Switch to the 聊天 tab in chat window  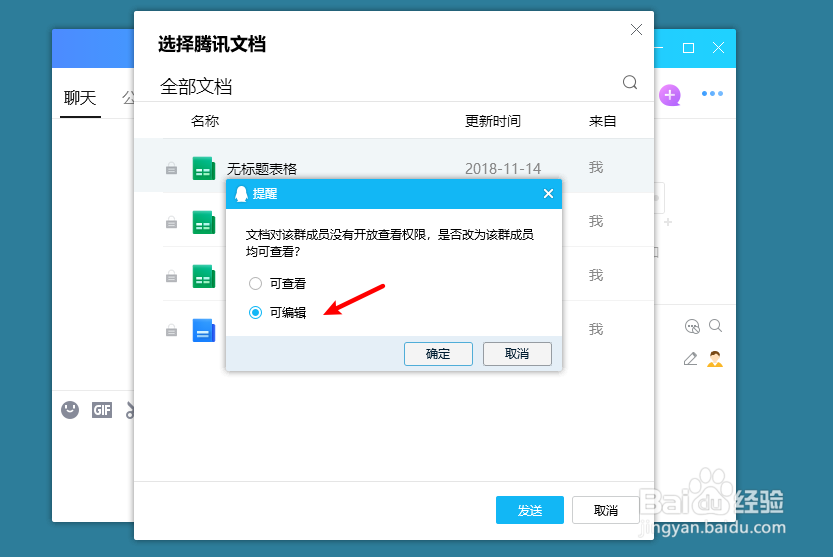(80, 98)
